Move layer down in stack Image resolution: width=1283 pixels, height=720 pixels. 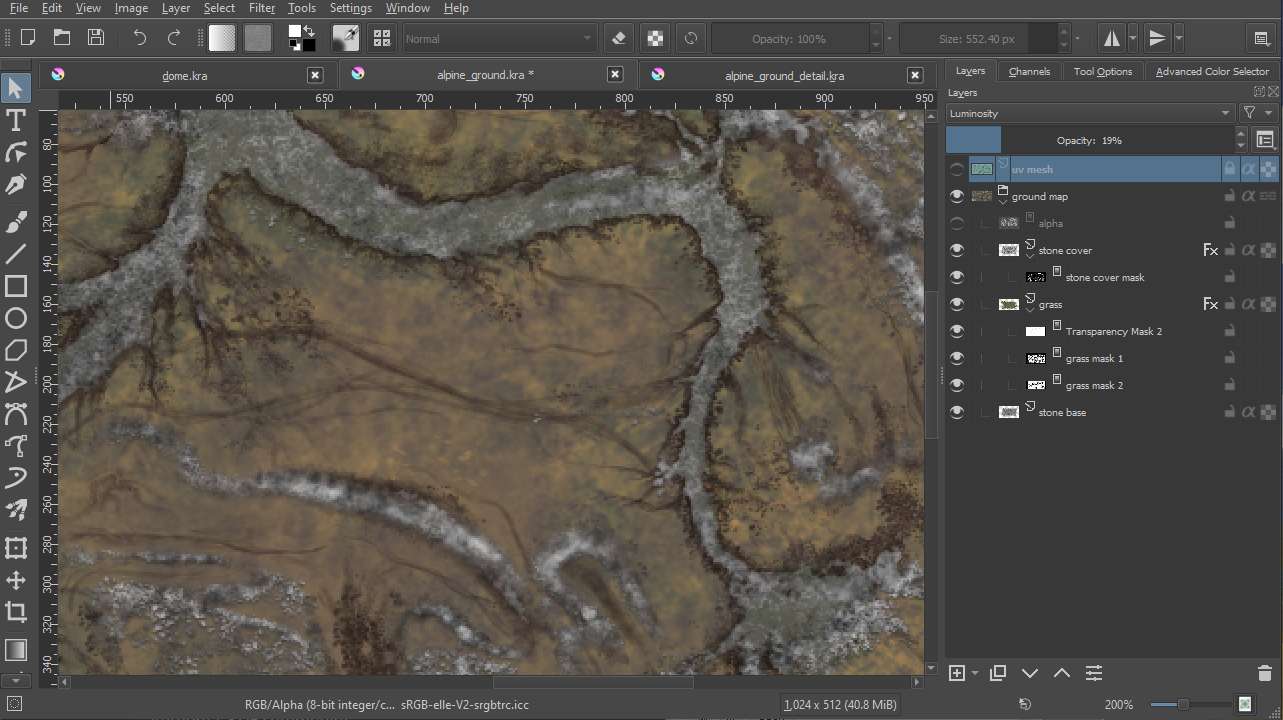[x=1030, y=674]
